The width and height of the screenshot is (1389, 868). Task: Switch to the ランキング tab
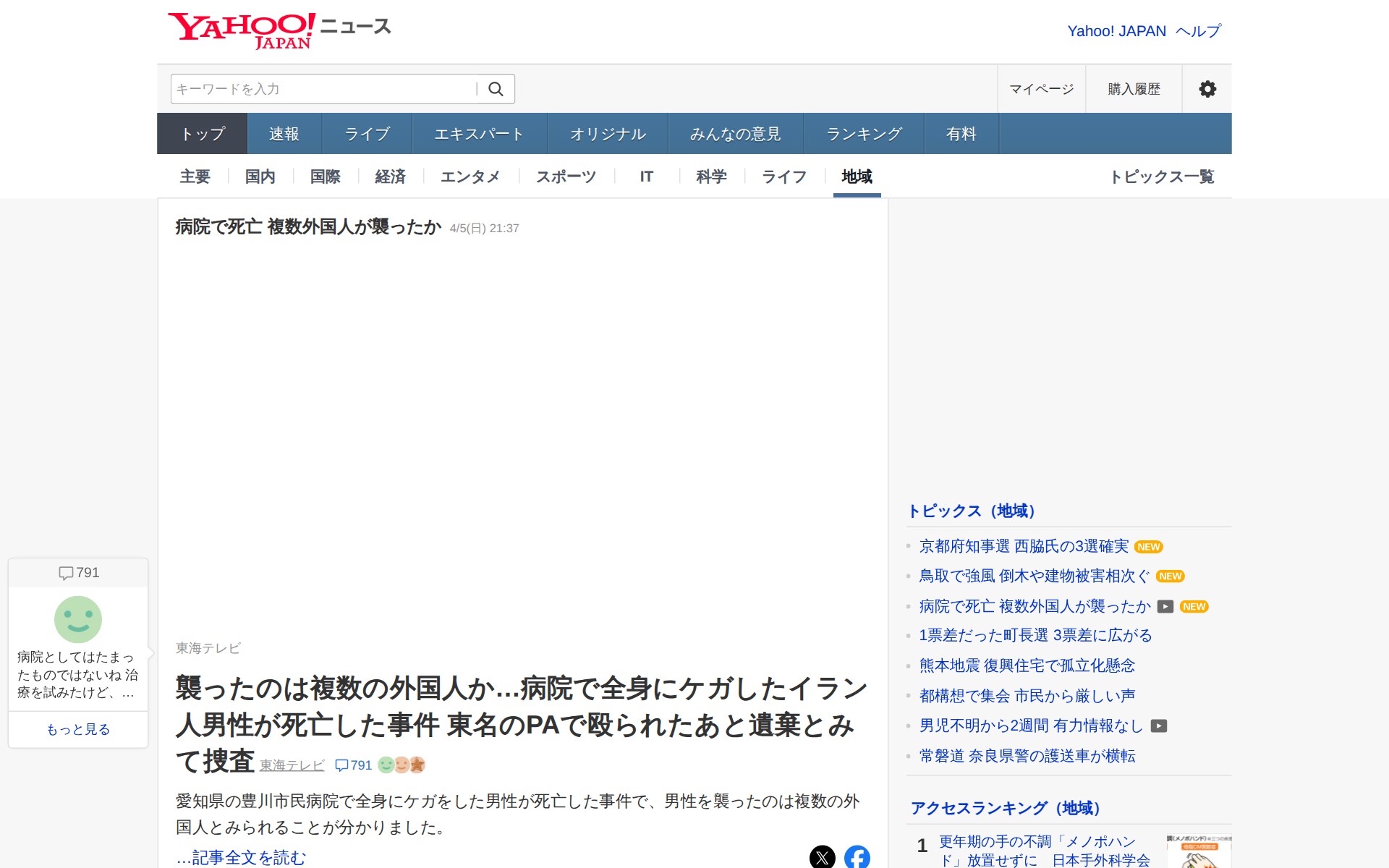click(x=864, y=134)
